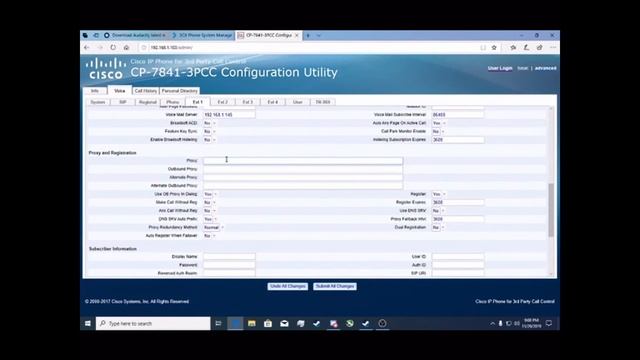Show hidden system tray icons

pos(493,323)
